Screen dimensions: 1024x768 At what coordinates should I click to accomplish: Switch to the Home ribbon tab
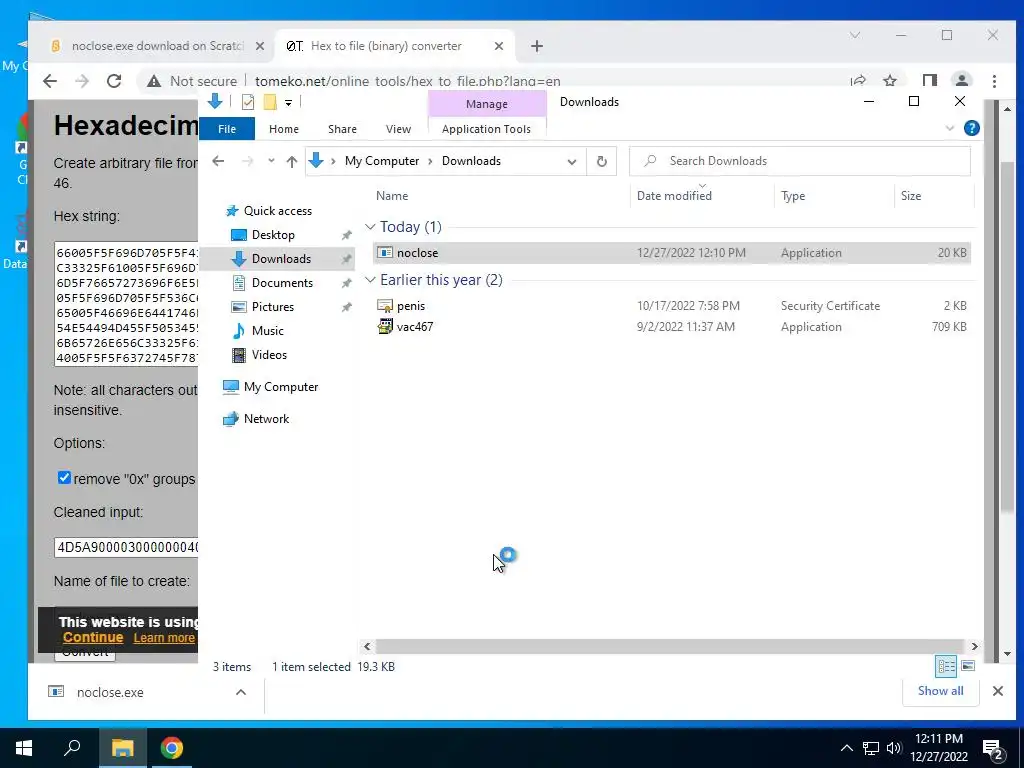[283, 129]
